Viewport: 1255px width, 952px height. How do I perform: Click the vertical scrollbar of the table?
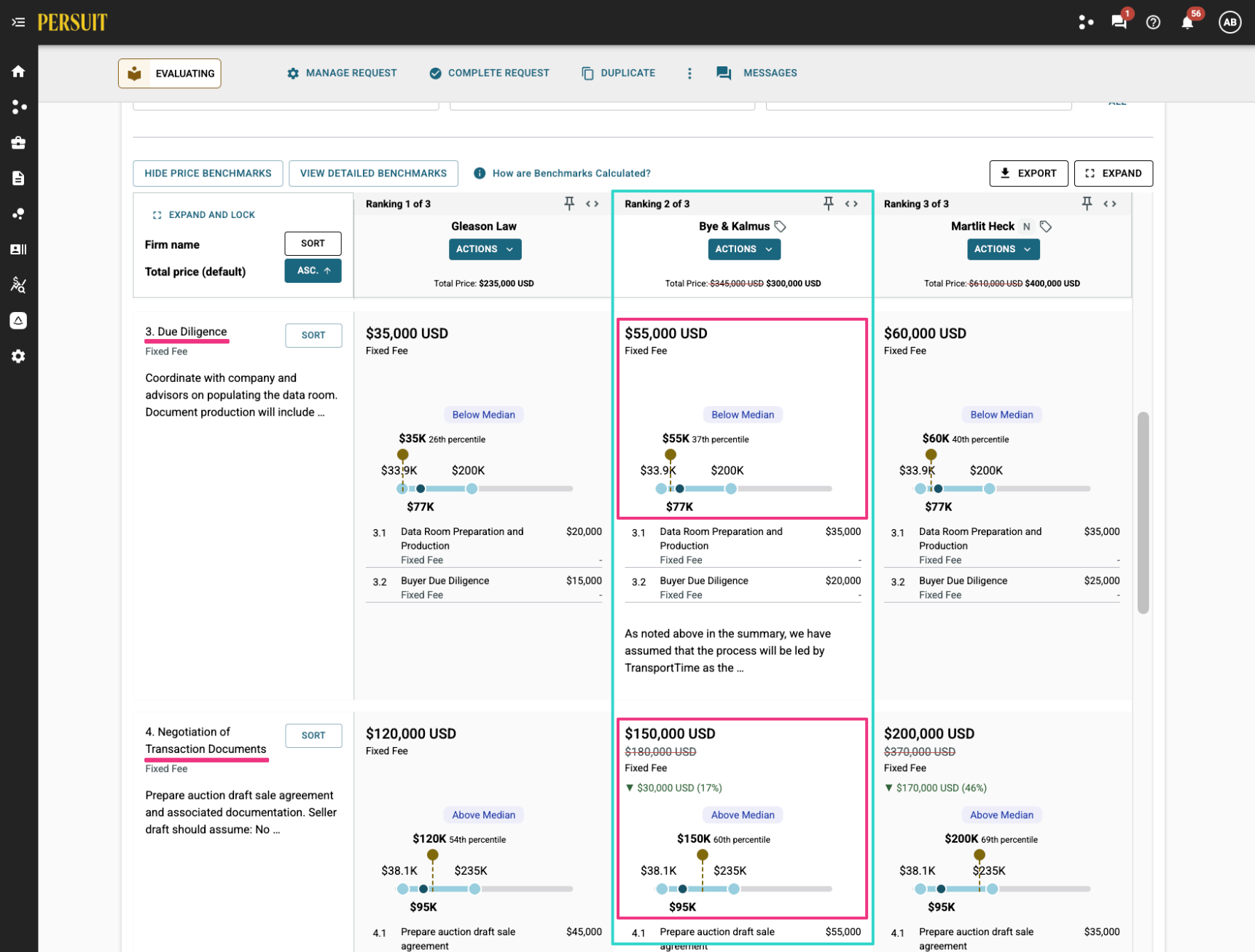pos(1143,512)
